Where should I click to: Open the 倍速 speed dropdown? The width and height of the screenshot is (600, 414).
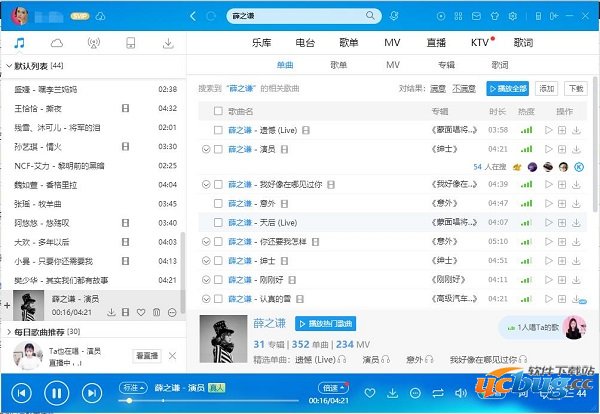click(333, 388)
